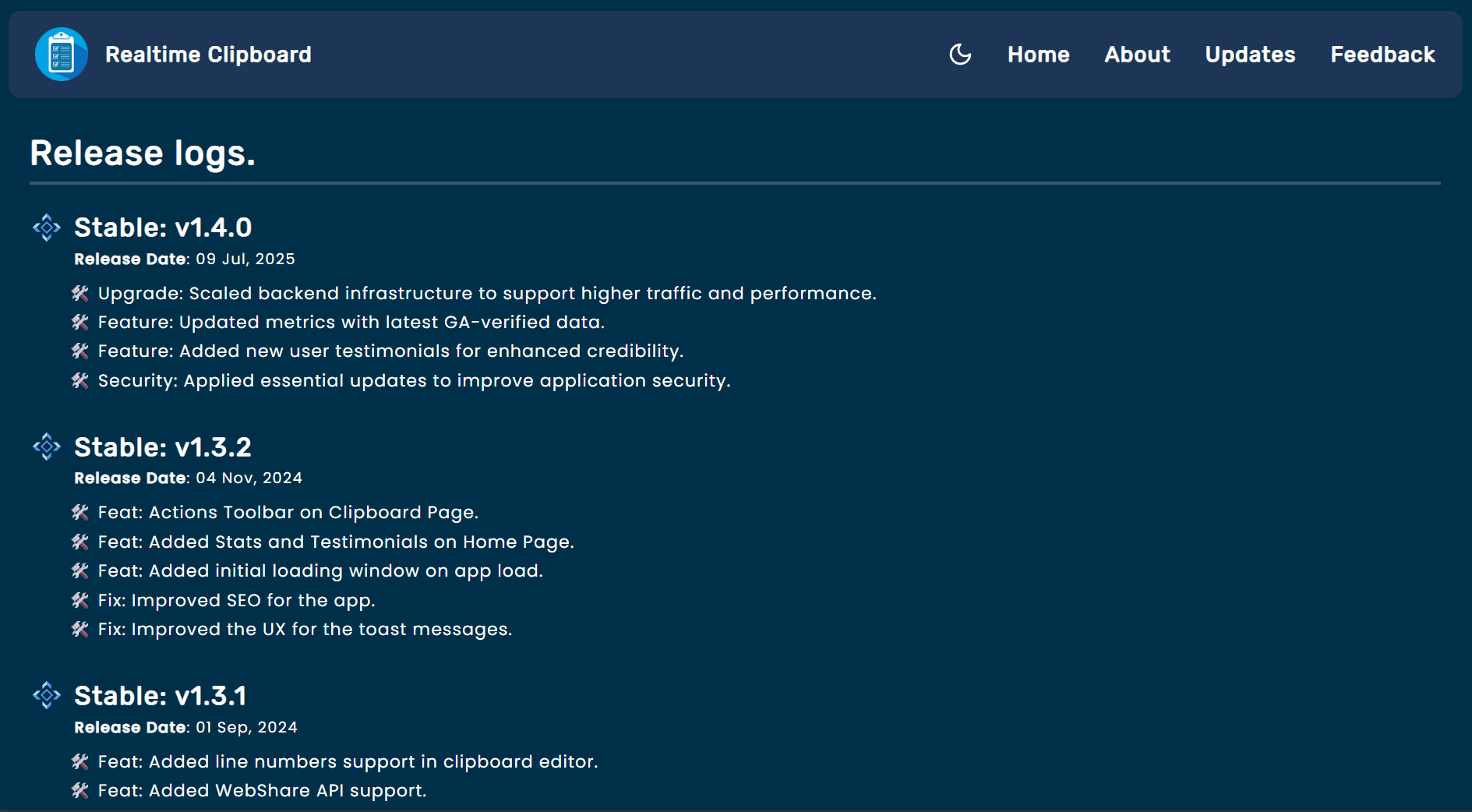Click the tools icon beside Actions Toolbar entry
1472x812 pixels.
(x=80, y=512)
